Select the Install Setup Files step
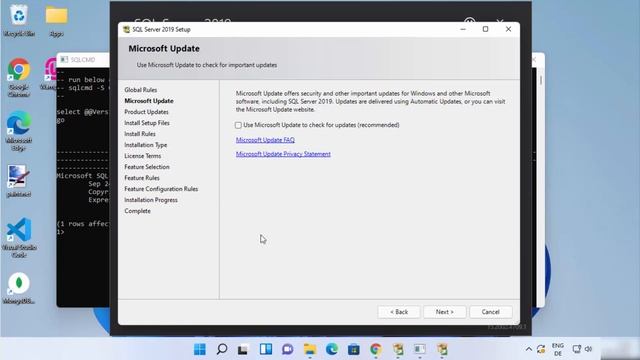 coord(147,123)
